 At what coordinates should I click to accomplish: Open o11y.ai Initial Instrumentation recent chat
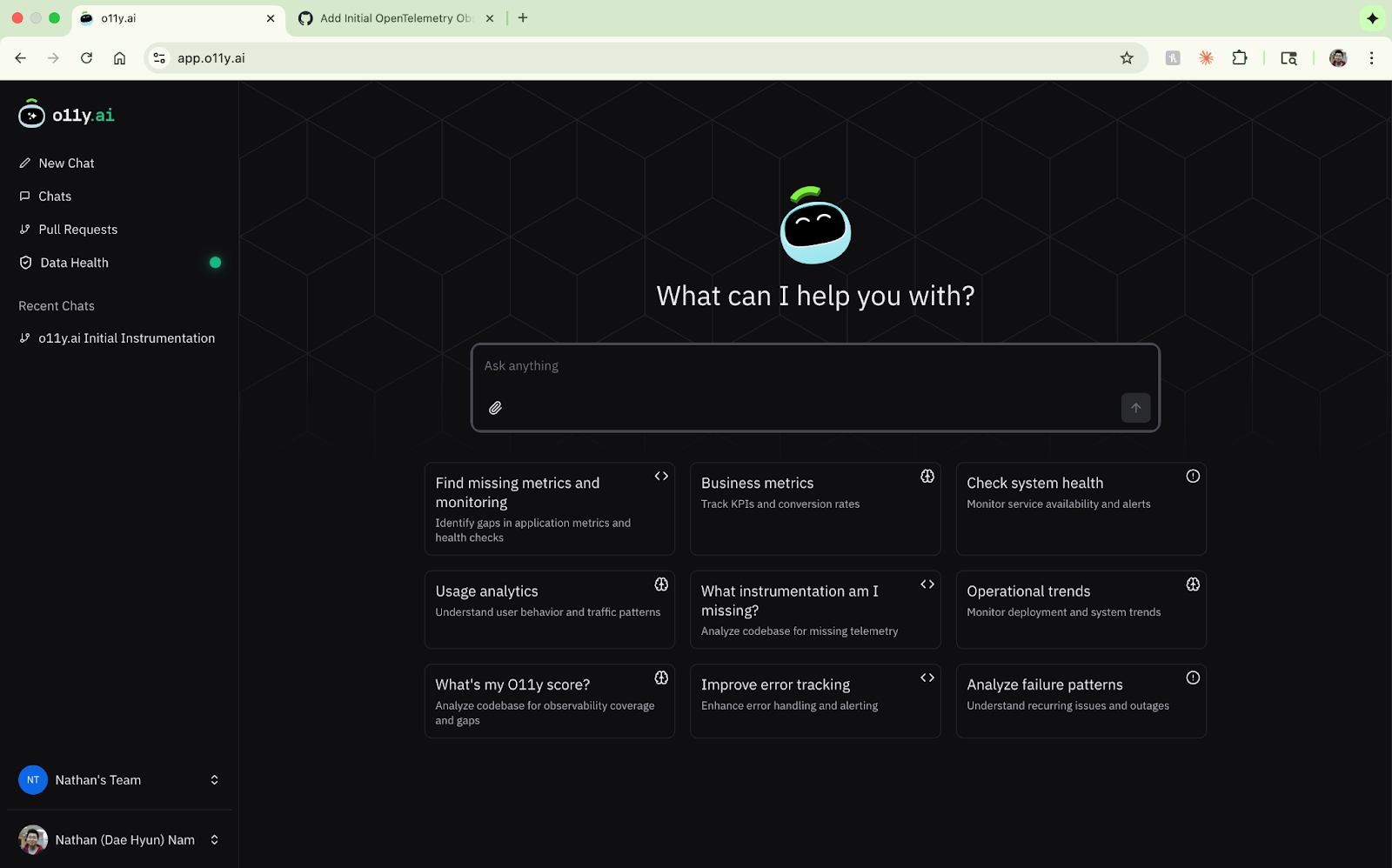(x=117, y=338)
